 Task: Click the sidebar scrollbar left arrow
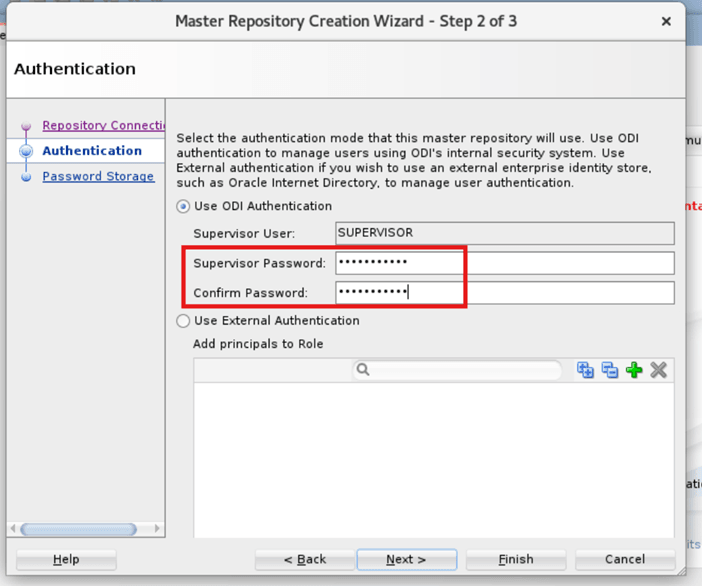pos(13,529)
